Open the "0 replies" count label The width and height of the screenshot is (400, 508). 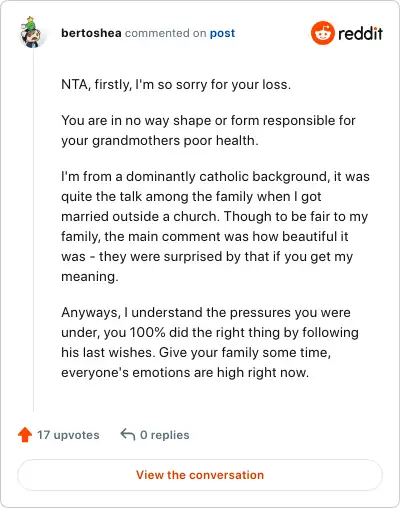point(165,435)
